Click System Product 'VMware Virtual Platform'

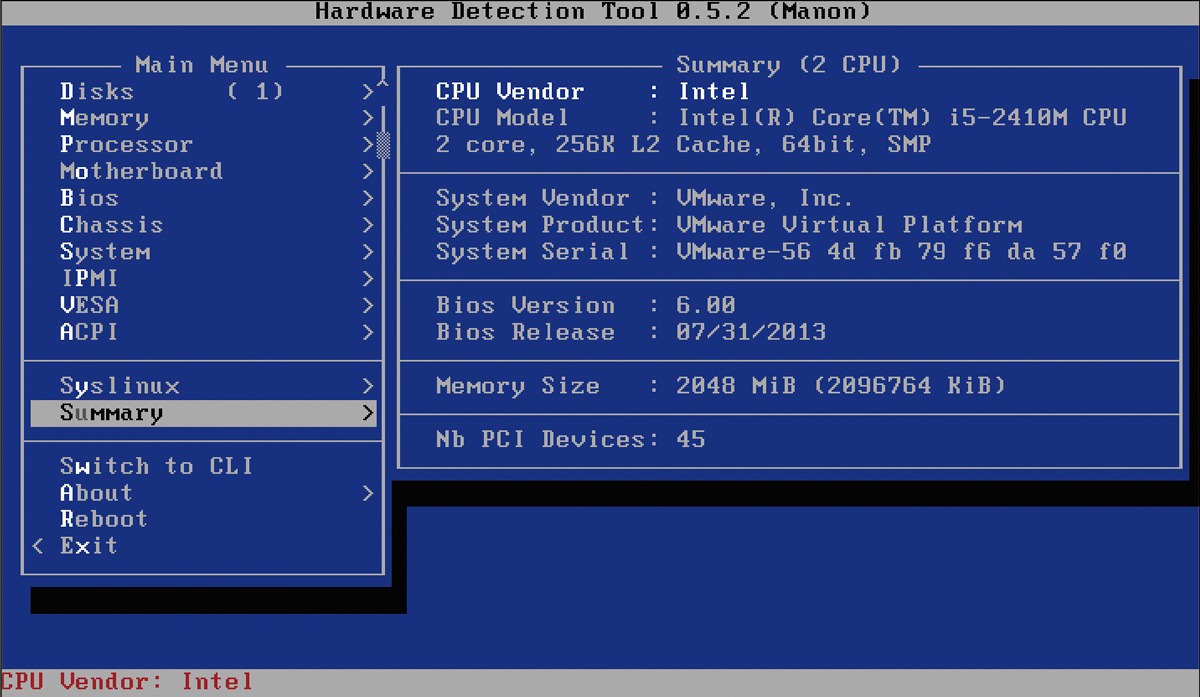click(x=729, y=225)
